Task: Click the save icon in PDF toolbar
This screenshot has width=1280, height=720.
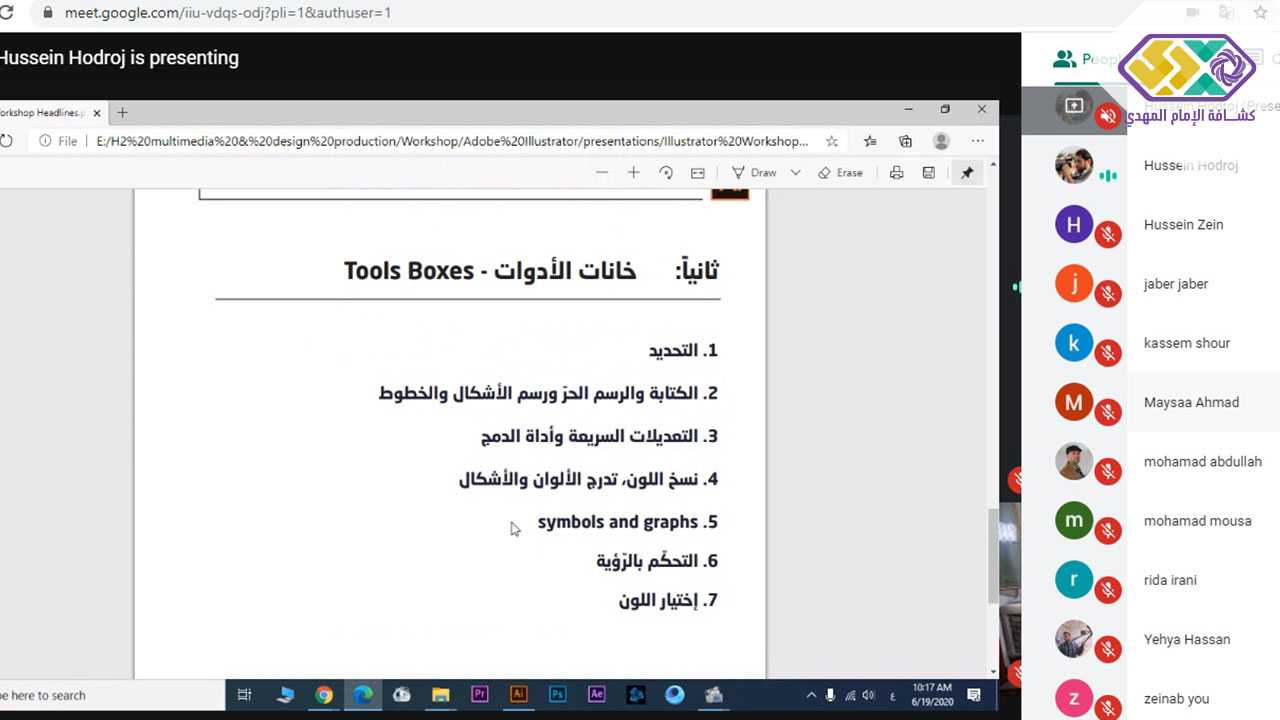Action: (x=928, y=173)
